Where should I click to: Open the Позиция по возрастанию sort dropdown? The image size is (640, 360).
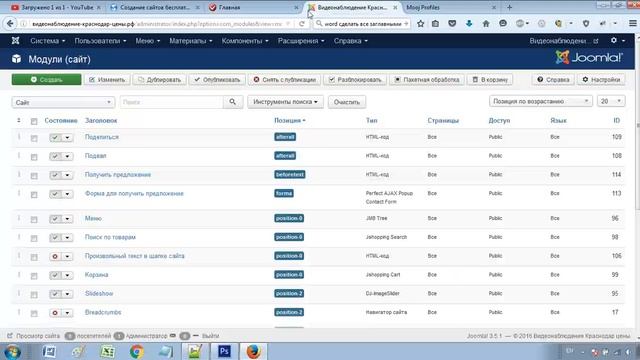pyautogui.click(x=540, y=101)
